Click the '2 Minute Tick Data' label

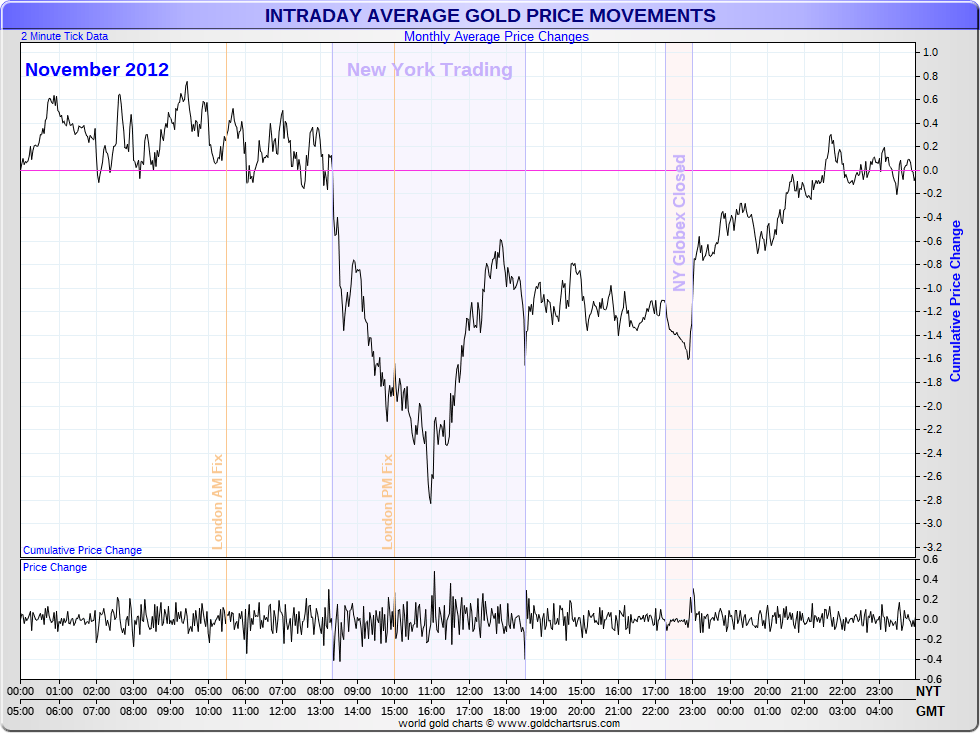pyautogui.click(x=64, y=36)
